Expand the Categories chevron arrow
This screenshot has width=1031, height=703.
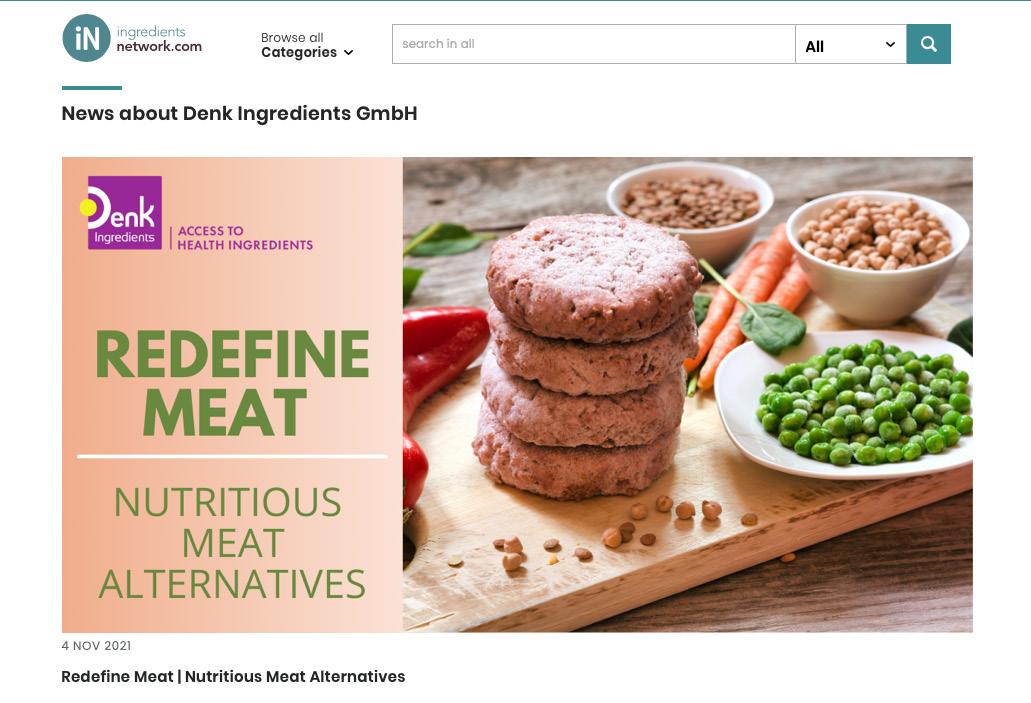pyautogui.click(x=348, y=53)
